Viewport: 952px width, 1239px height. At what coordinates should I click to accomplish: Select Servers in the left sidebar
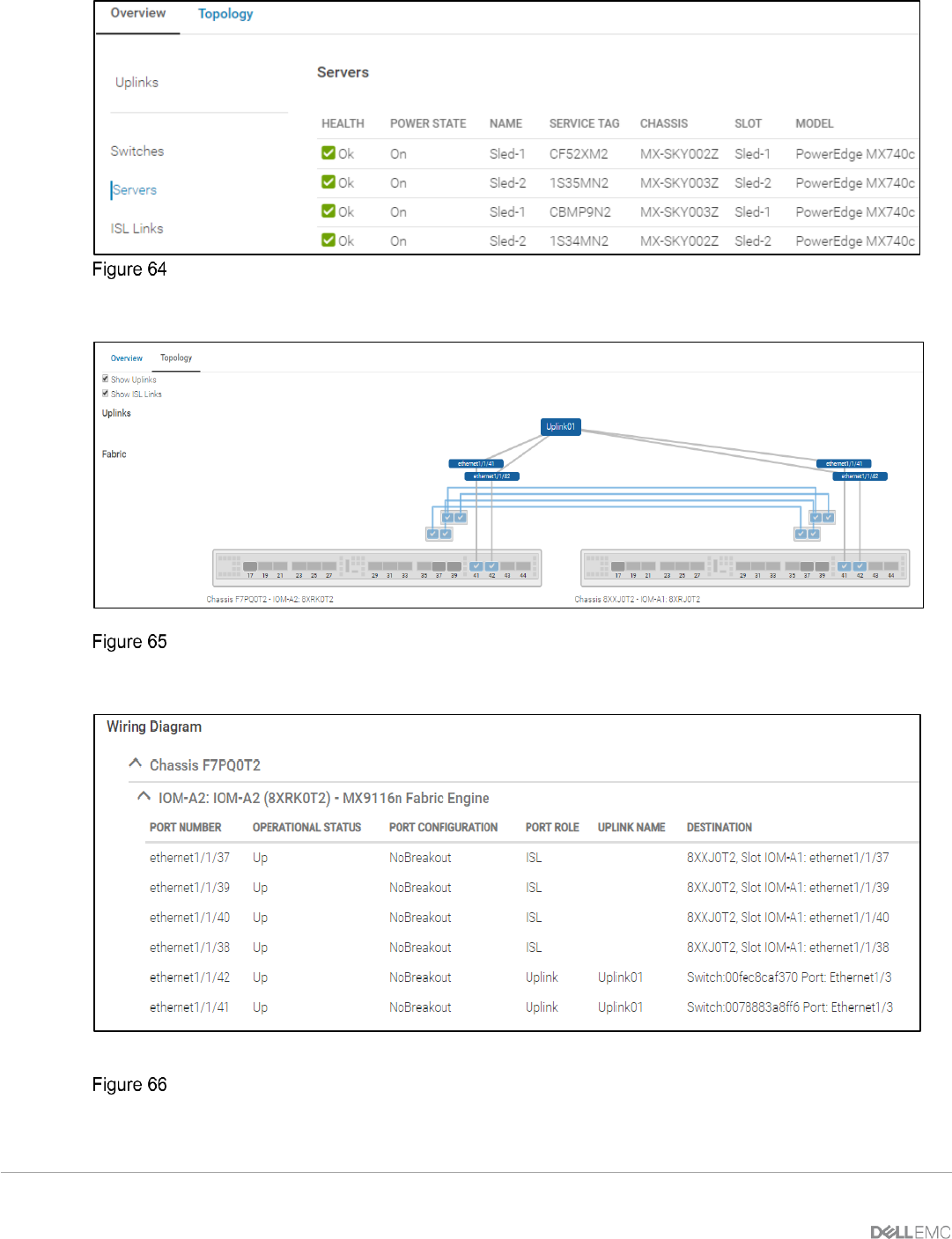134,189
